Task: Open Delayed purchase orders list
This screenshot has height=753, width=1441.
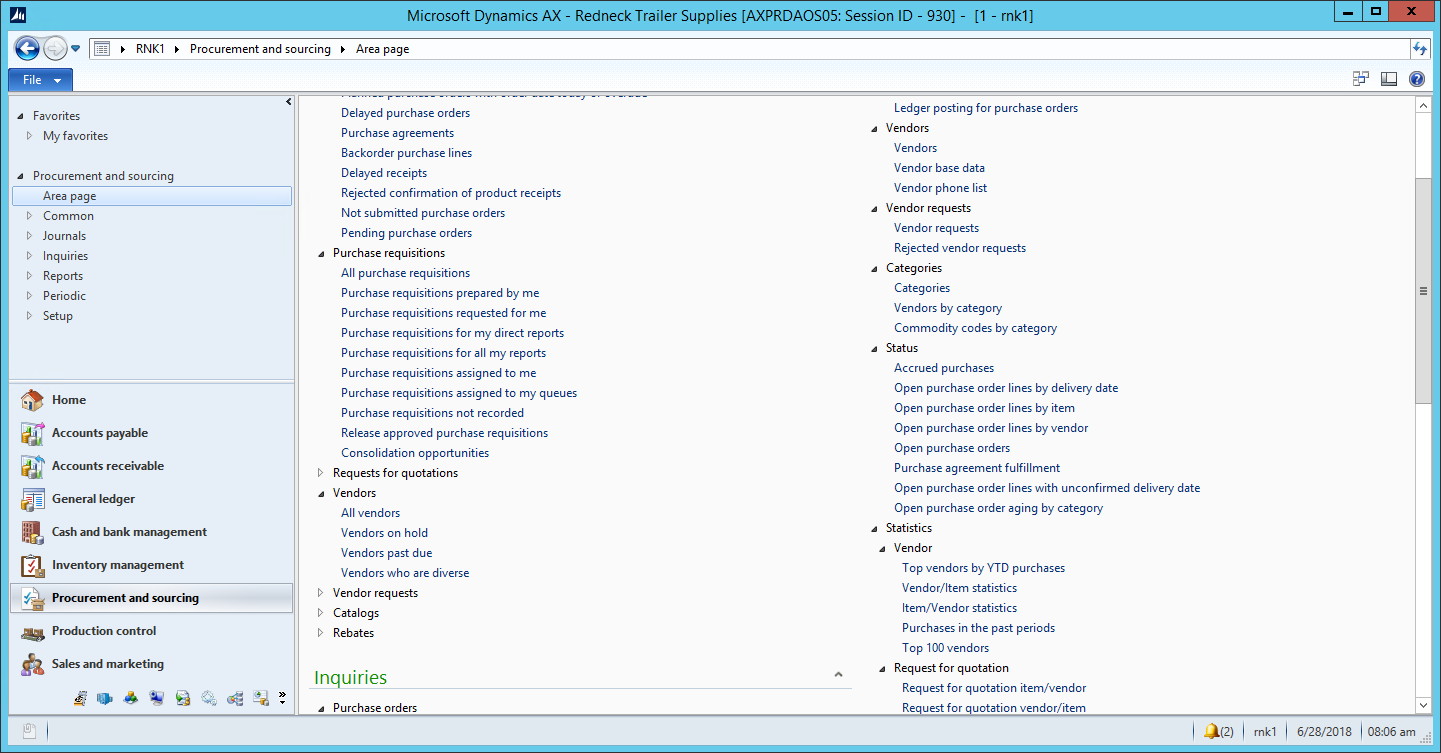Action: coord(405,113)
